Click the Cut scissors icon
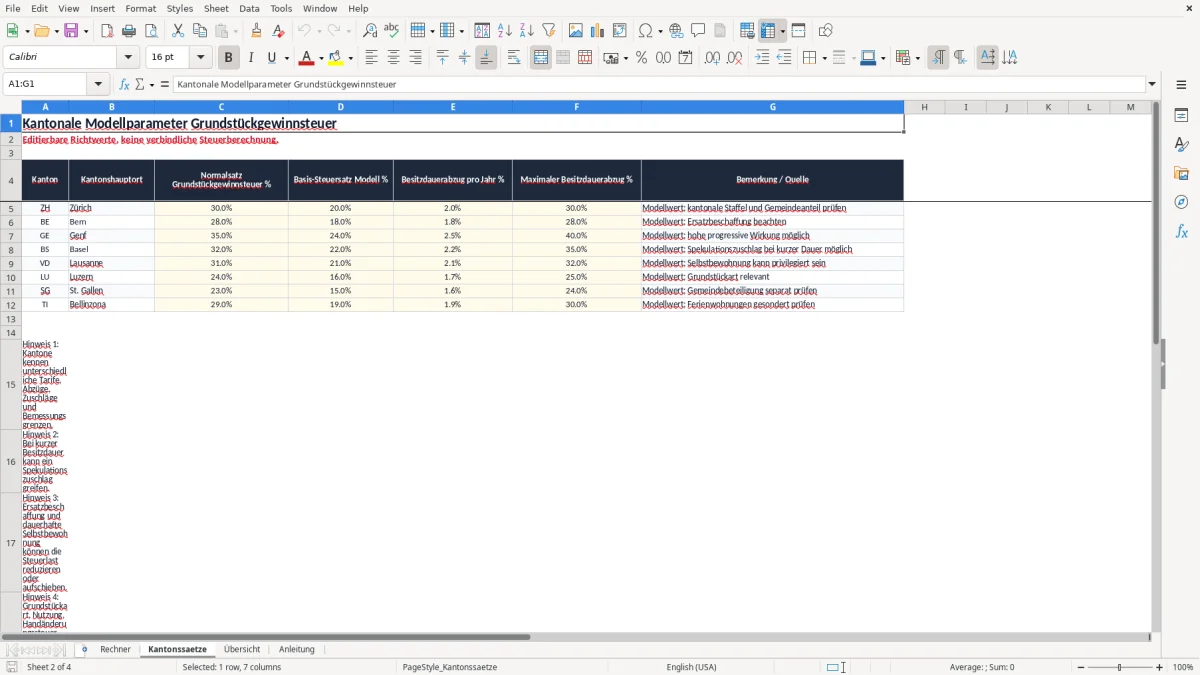 pos(177,31)
